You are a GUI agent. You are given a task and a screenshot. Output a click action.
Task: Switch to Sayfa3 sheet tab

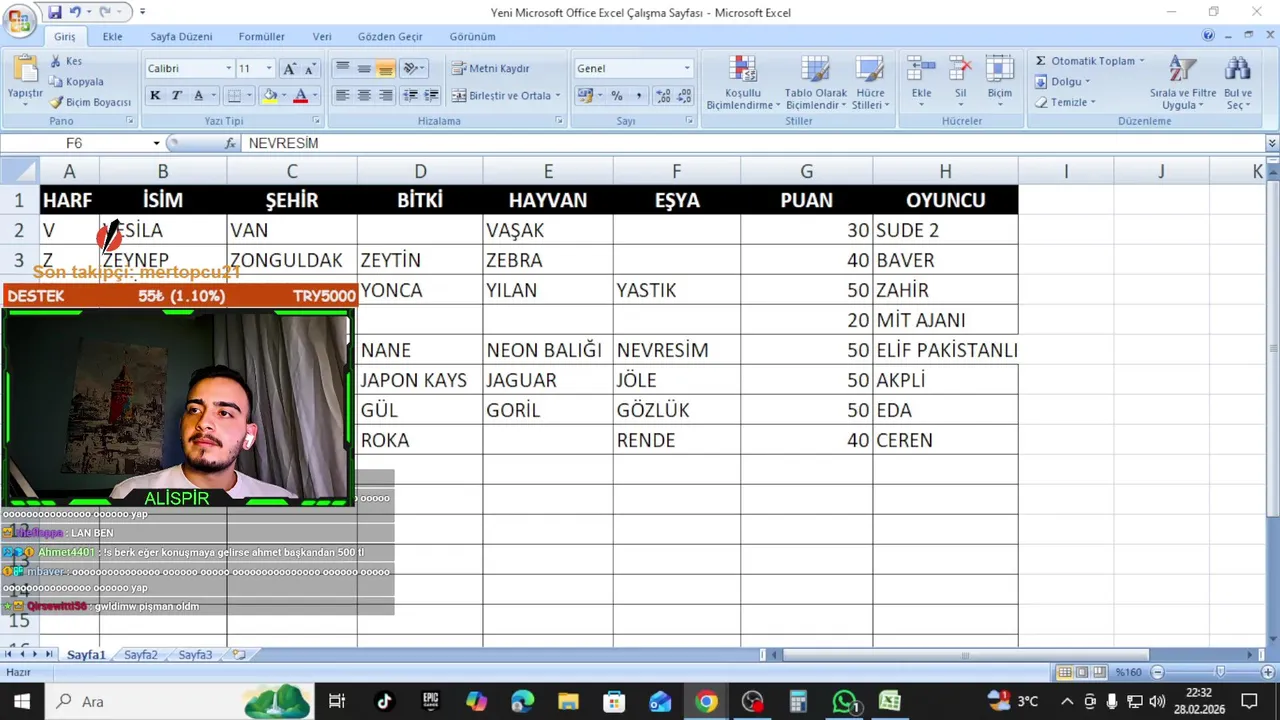[195, 655]
